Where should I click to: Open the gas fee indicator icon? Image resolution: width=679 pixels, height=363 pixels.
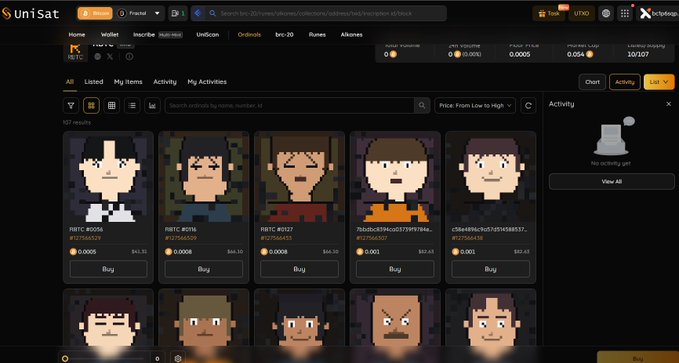(x=178, y=13)
